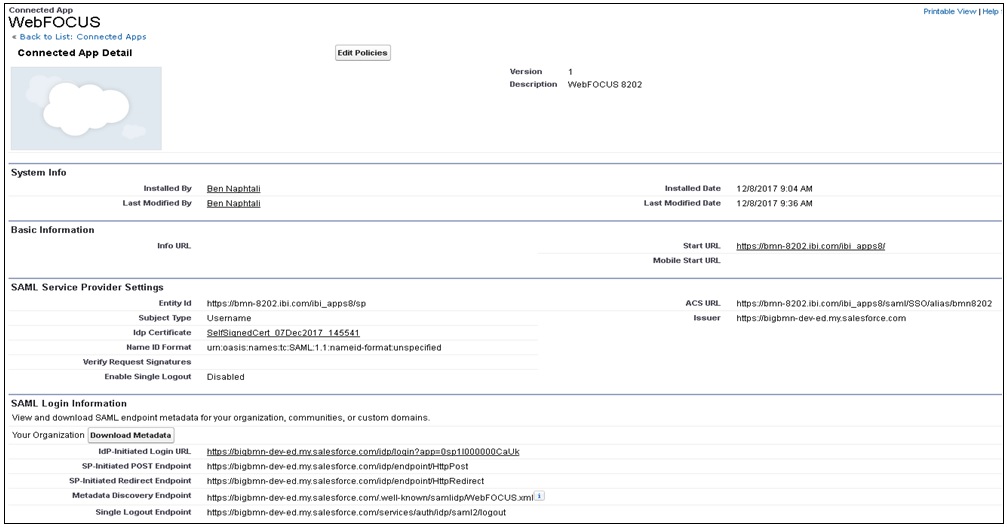Select the Metadata Discovery Endpoint URL
Viewport: 1007px width, 527px height.
(x=370, y=497)
